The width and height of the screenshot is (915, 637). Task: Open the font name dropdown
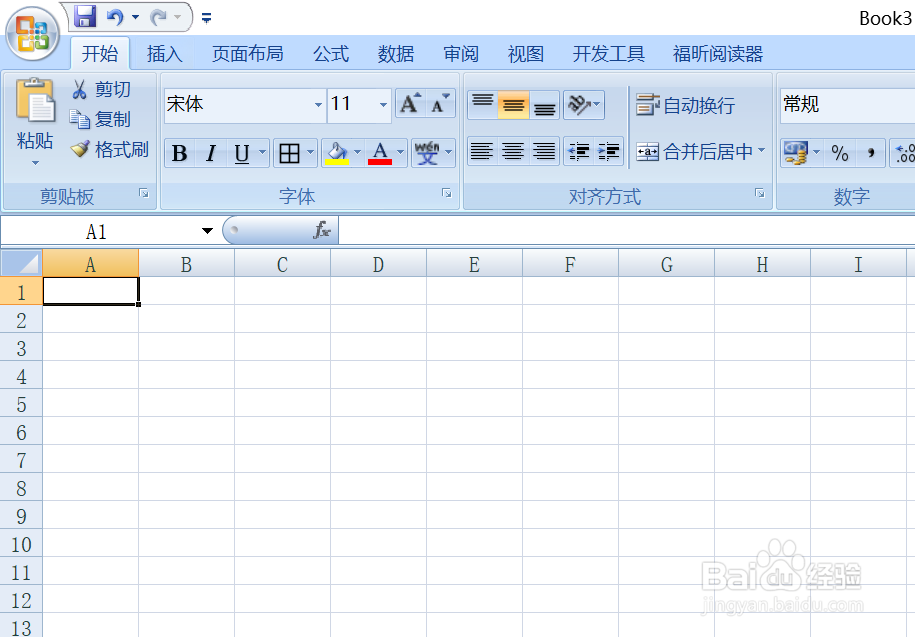pyautogui.click(x=318, y=104)
